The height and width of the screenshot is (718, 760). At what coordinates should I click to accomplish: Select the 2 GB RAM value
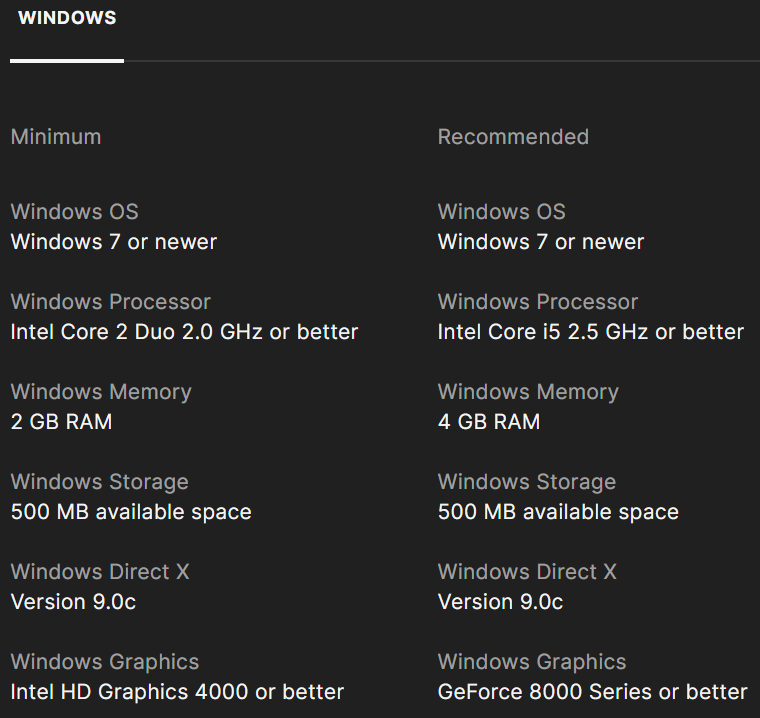tap(61, 422)
